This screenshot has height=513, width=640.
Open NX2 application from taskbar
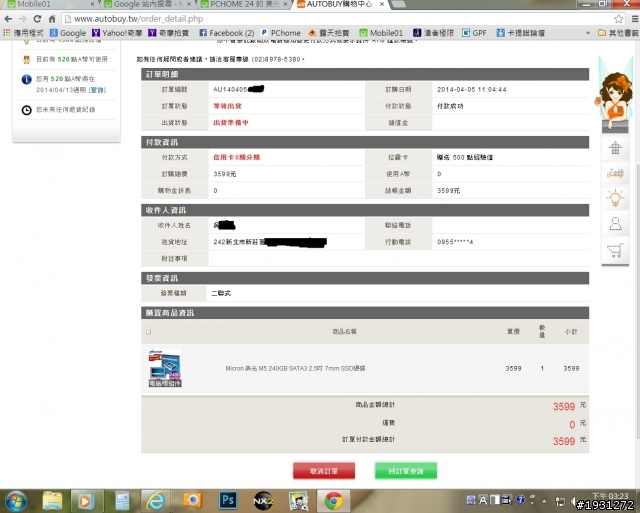pyautogui.click(x=263, y=501)
